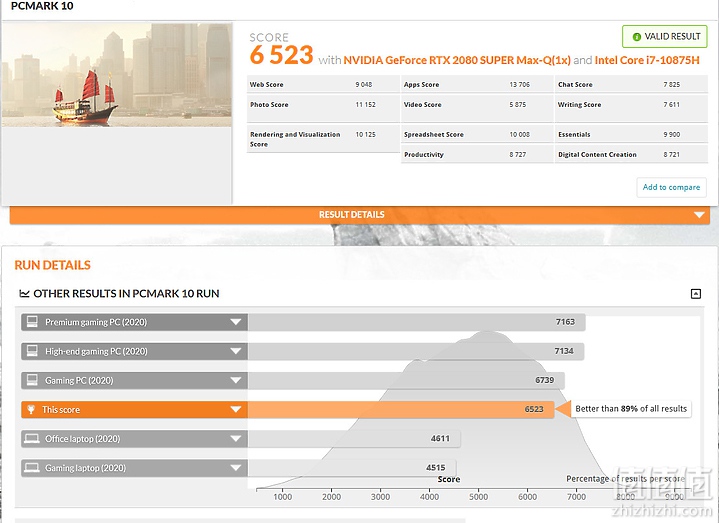Click the Premium gaming PC 7163 score bar
719x523 pixels.
(x=416, y=322)
